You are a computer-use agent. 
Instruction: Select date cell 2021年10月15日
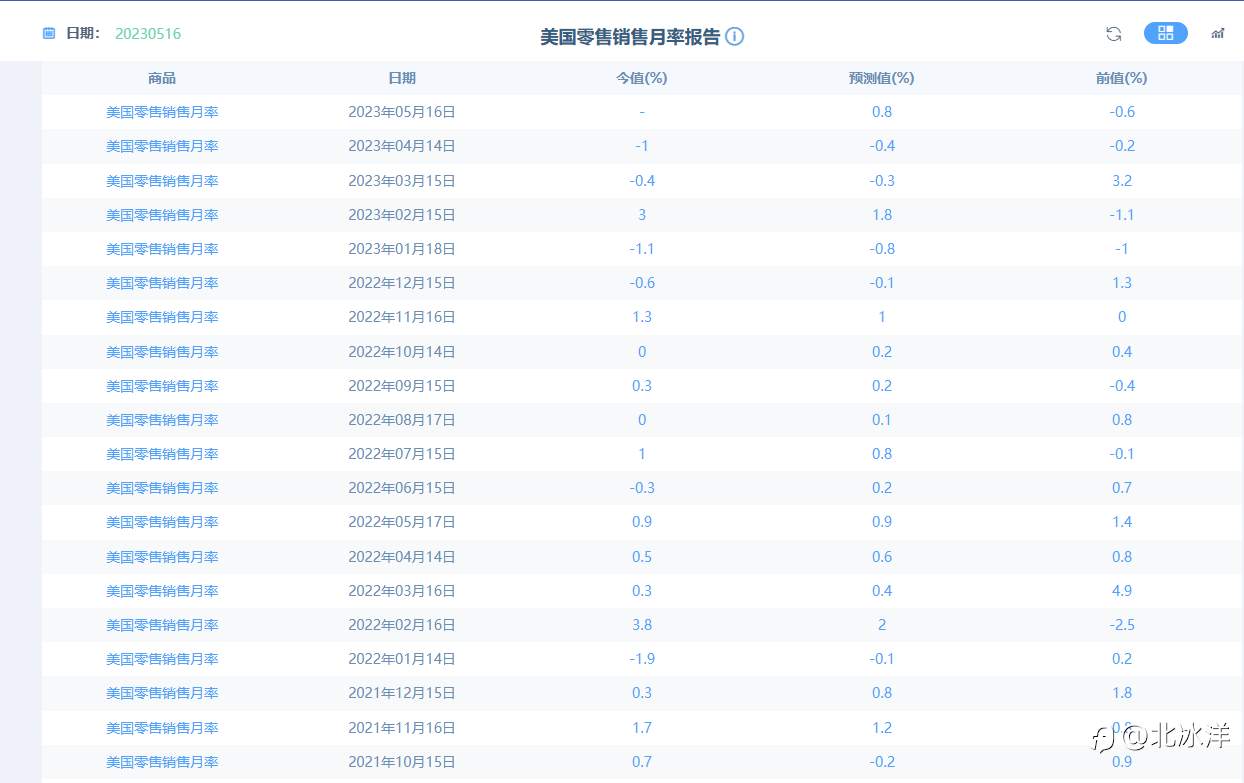pos(402,762)
